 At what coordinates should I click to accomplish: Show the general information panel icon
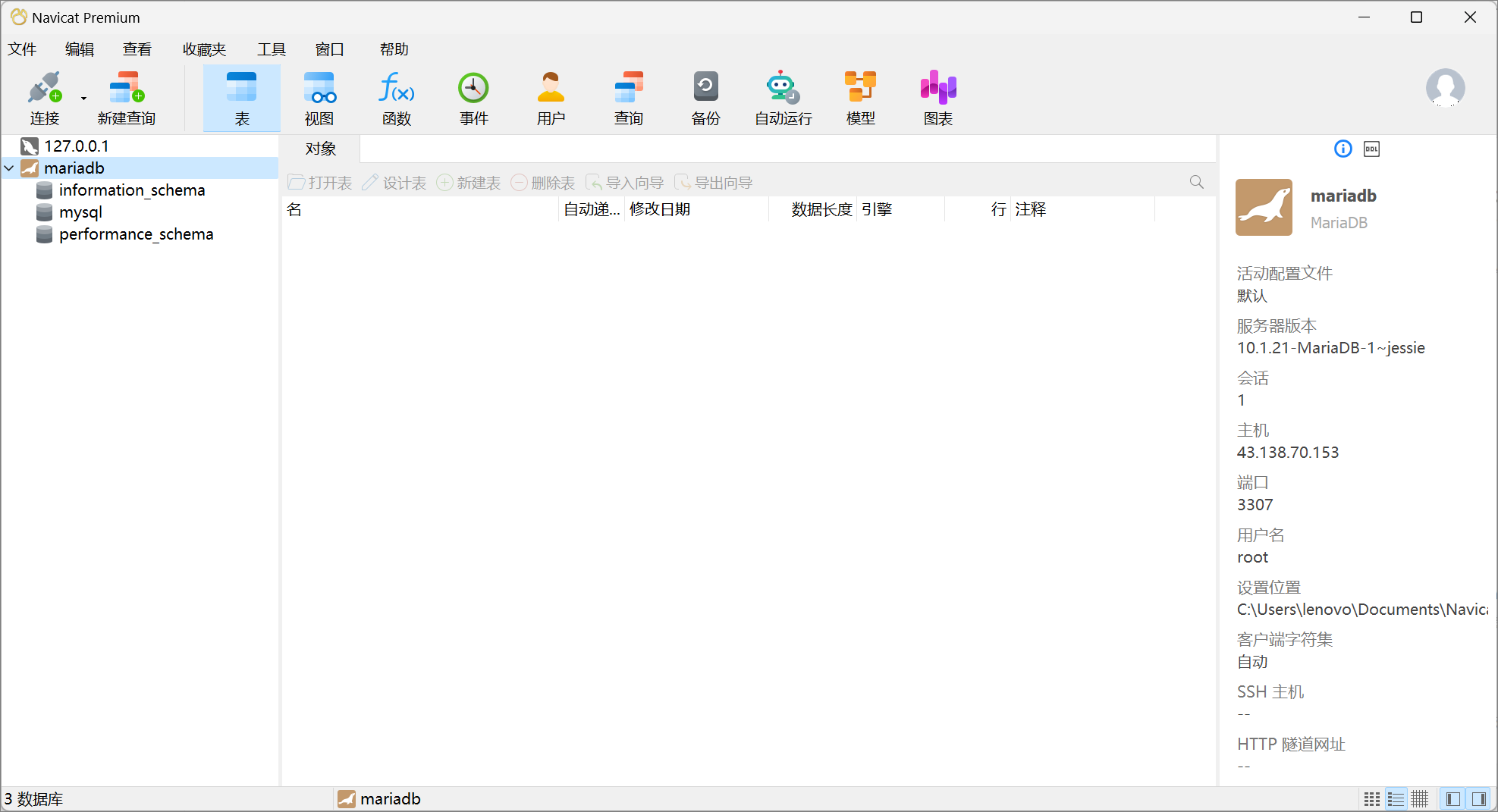[1343, 149]
